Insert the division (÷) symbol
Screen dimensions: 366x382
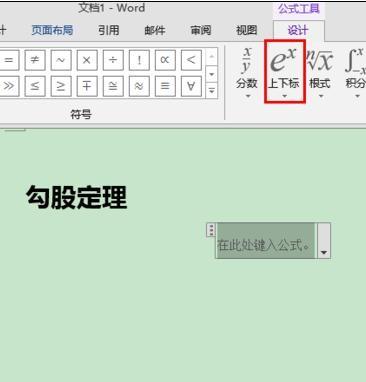pyautogui.click(x=113, y=60)
